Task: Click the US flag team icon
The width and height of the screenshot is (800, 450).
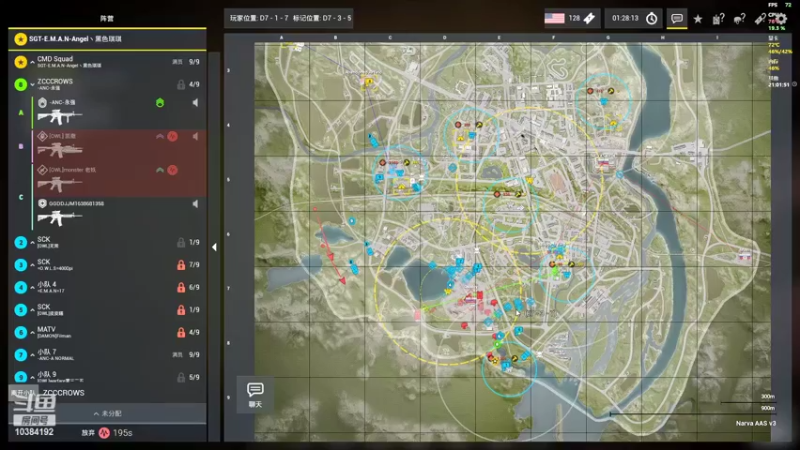Action: click(x=554, y=18)
